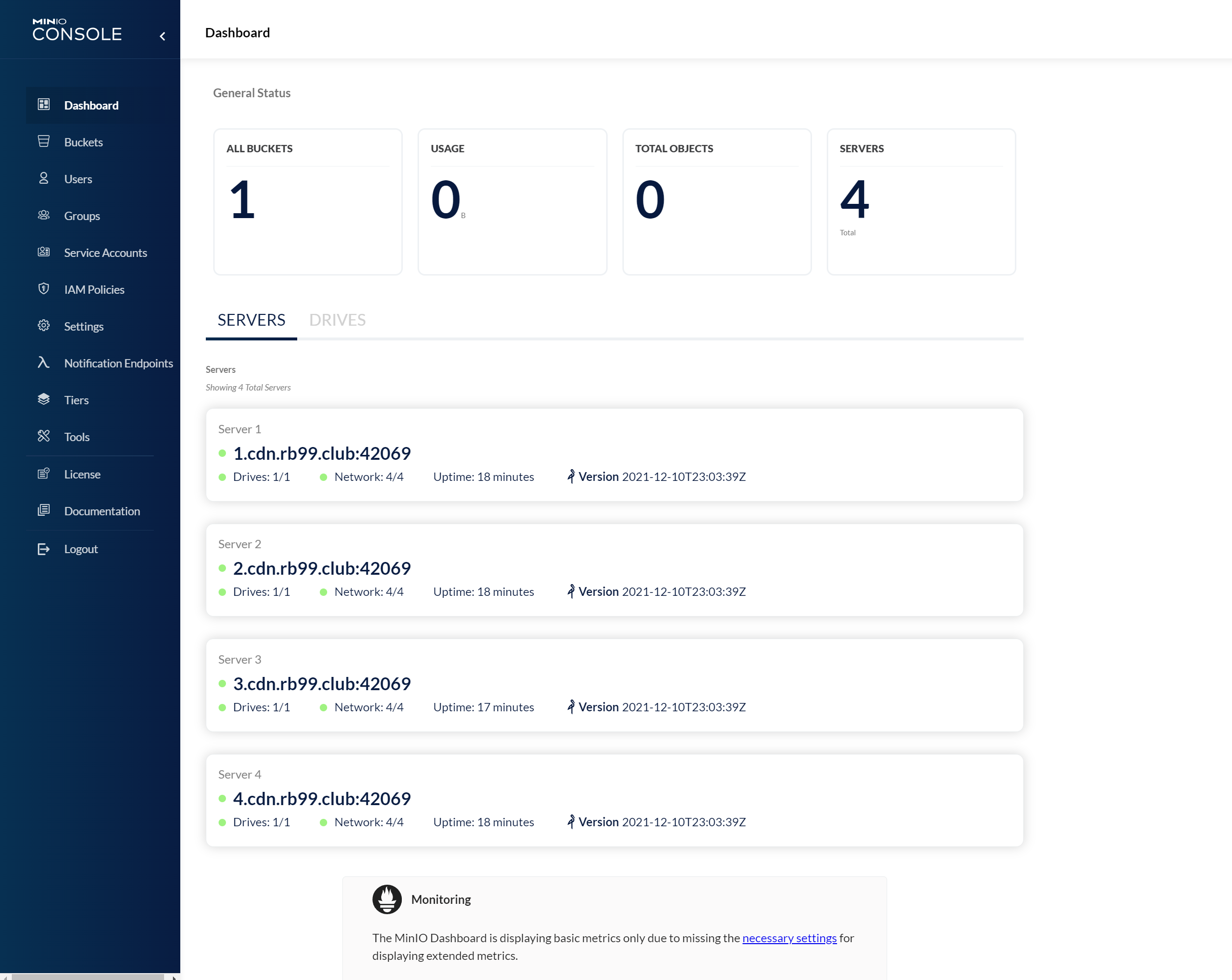The width and height of the screenshot is (1232, 980).
Task: Click the Tiers layers icon
Action: tap(44, 399)
